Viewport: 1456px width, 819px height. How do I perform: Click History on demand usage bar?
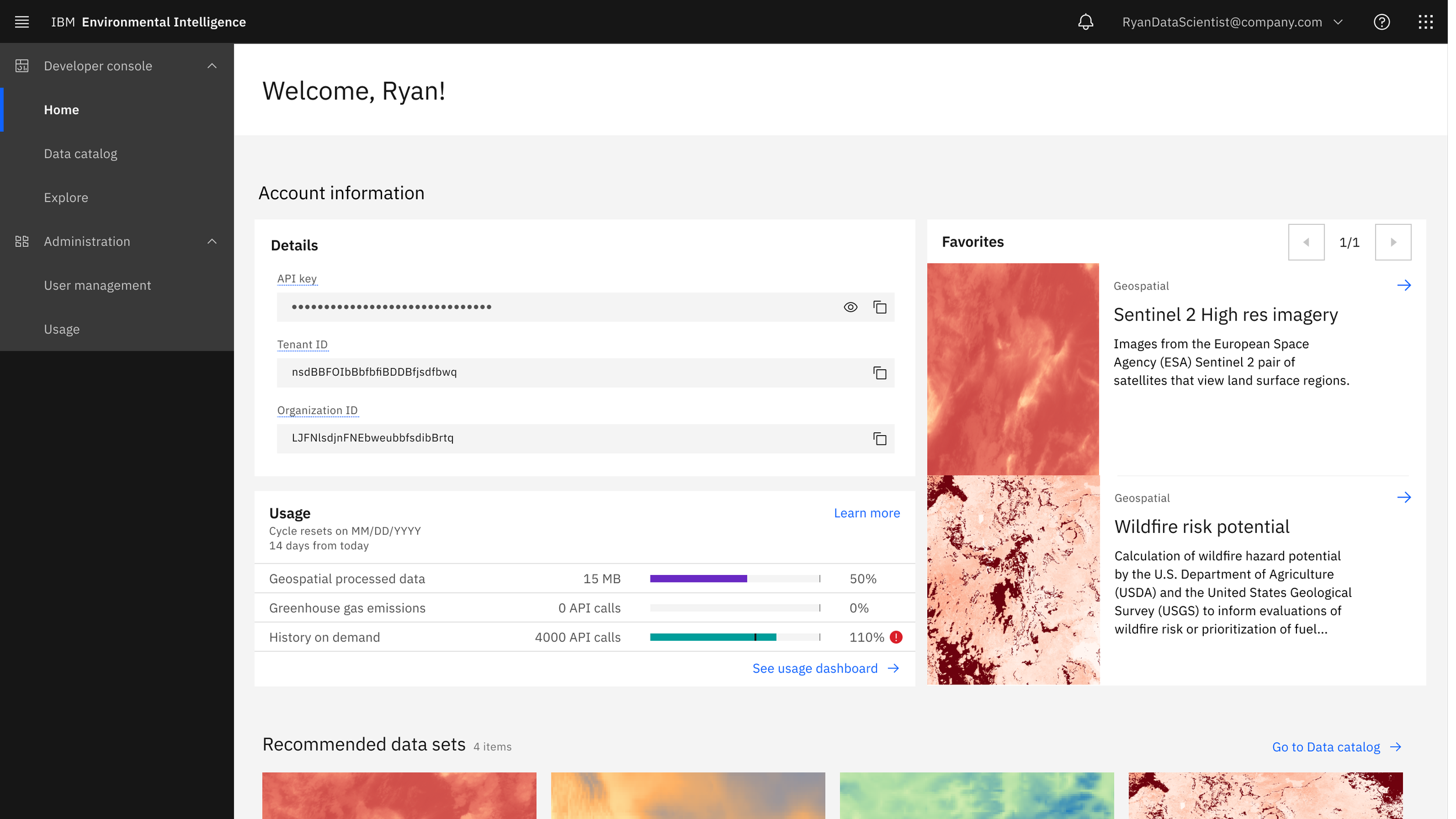pyautogui.click(x=734, y=637)
